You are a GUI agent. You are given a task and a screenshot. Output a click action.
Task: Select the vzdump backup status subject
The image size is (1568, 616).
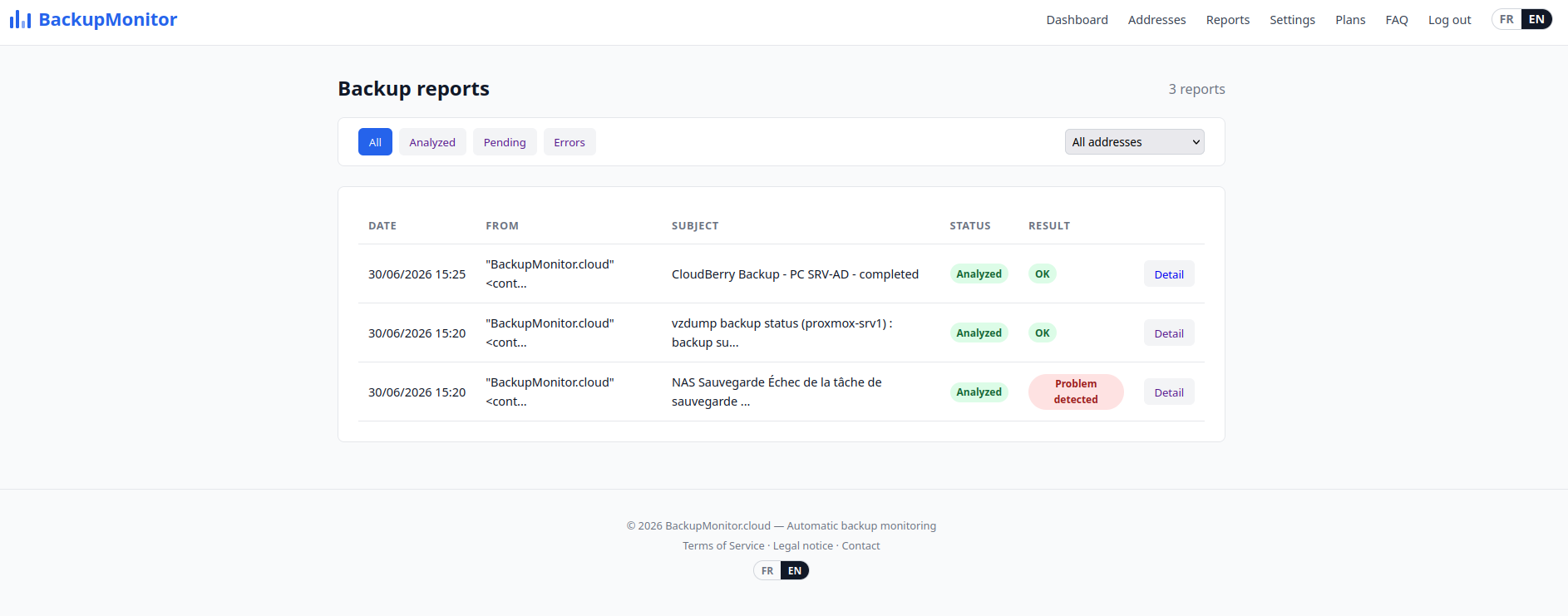pyautogui.click(x=782, y=333)
